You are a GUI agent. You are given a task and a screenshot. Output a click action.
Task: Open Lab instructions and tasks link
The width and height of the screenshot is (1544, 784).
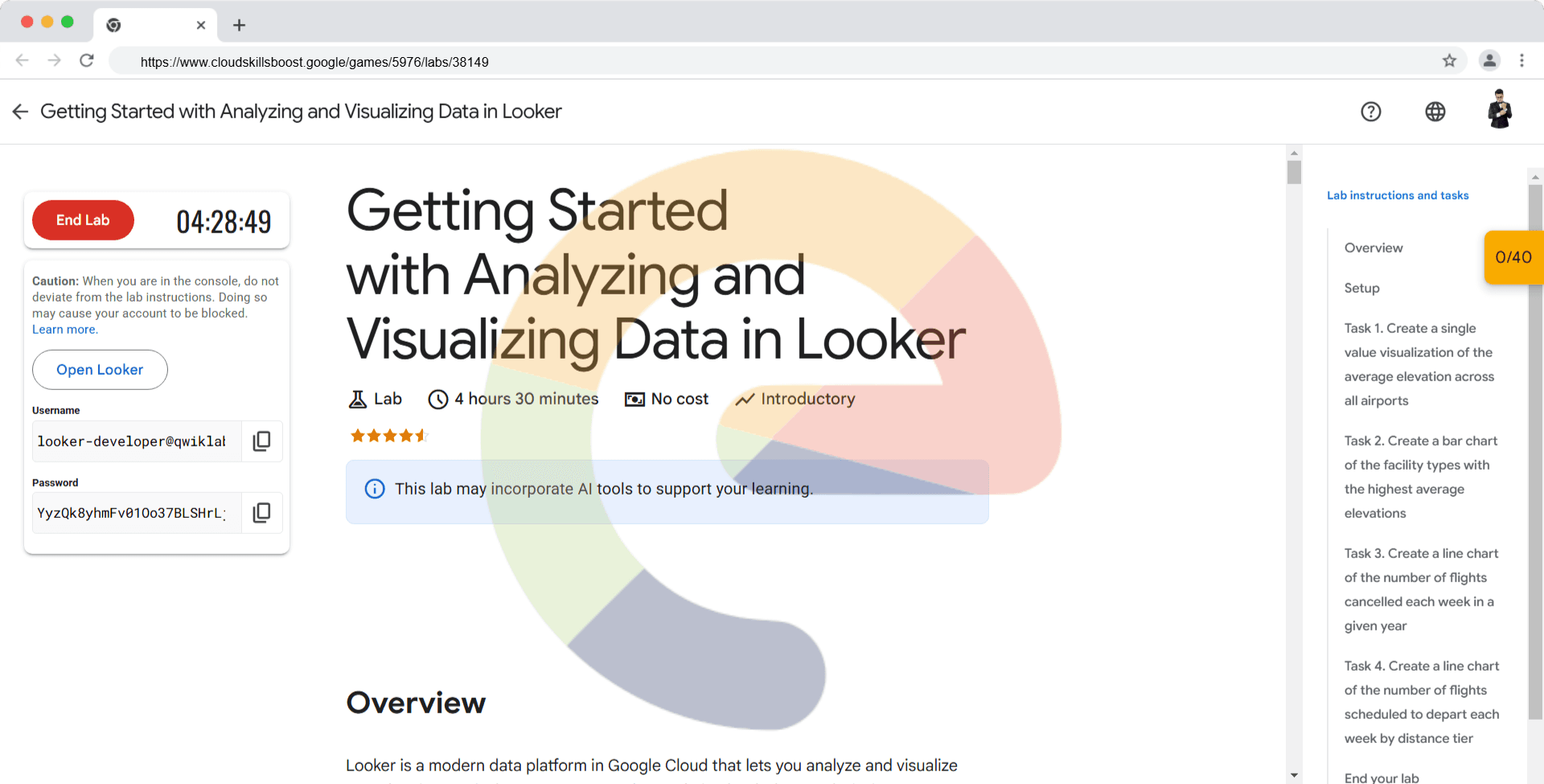1398,195
